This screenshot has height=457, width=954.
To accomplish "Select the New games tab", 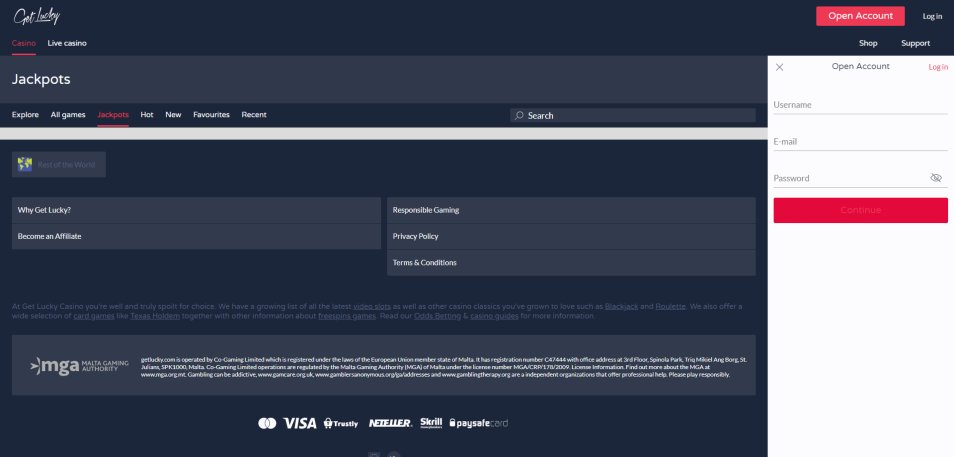I will click(x=173, y=114).
